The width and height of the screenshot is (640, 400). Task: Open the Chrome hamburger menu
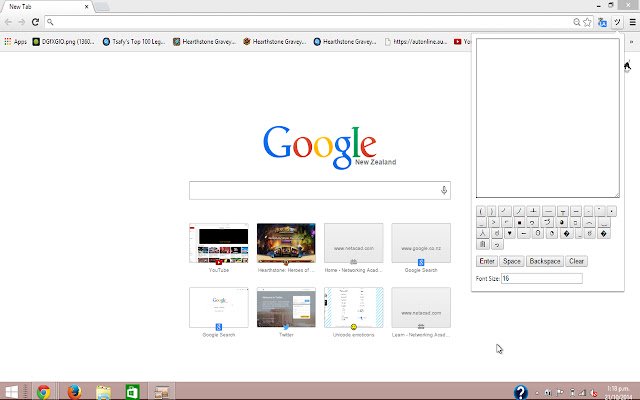(x=632, y=22)
